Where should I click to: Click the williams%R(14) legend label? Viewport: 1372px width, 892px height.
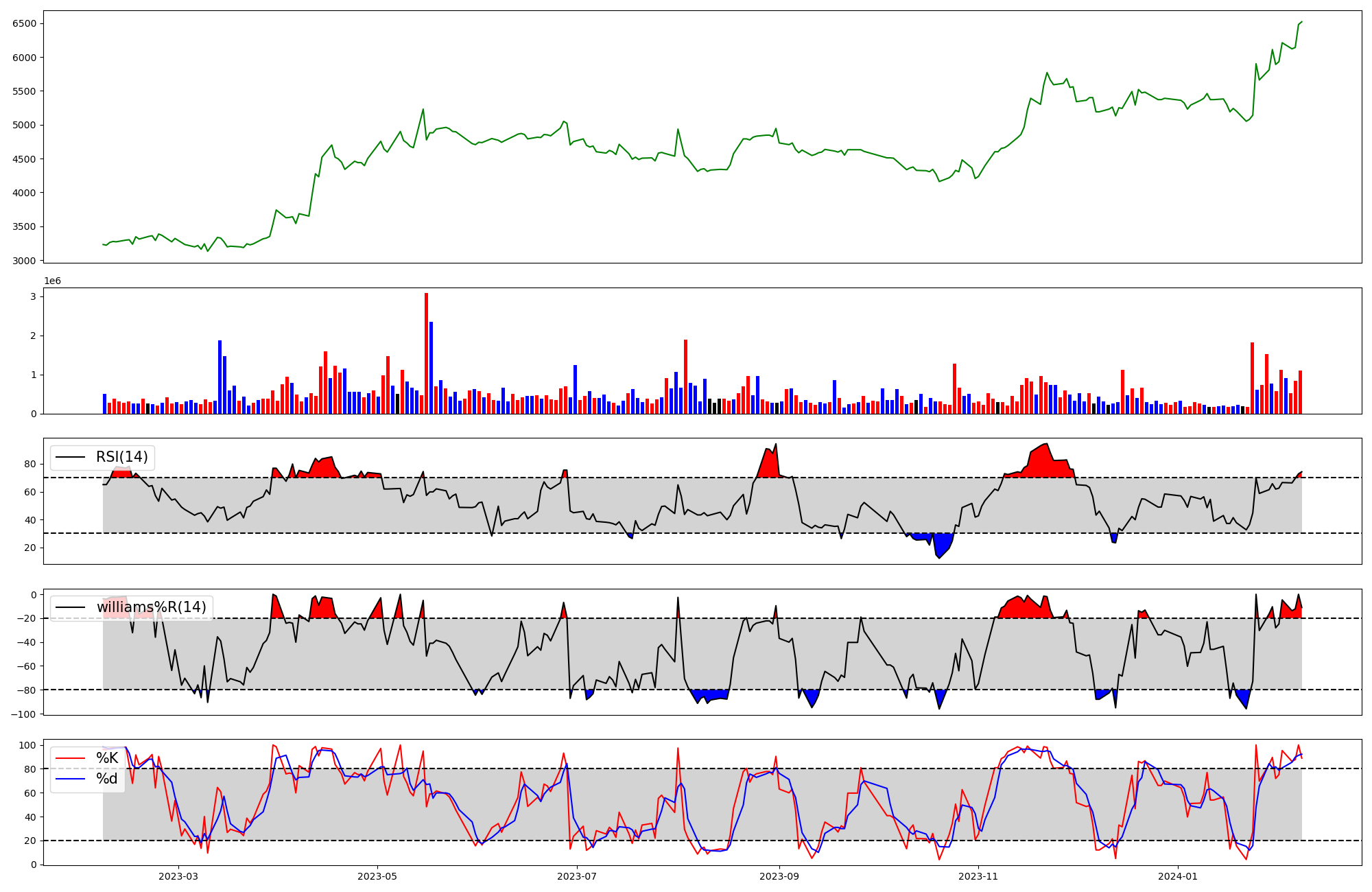(151, 607)
